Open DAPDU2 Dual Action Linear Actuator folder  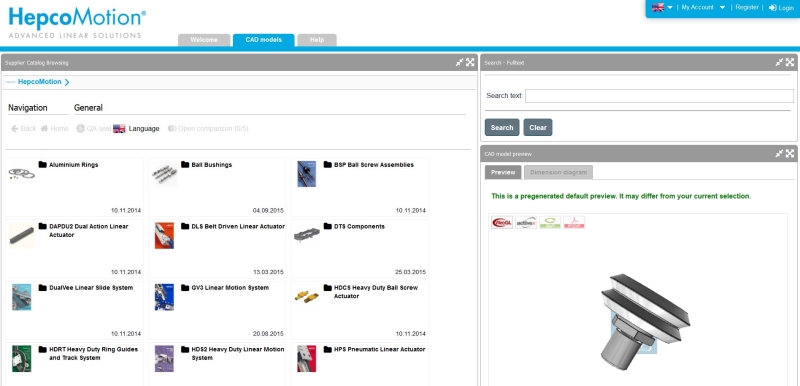(x=89, y=230)
